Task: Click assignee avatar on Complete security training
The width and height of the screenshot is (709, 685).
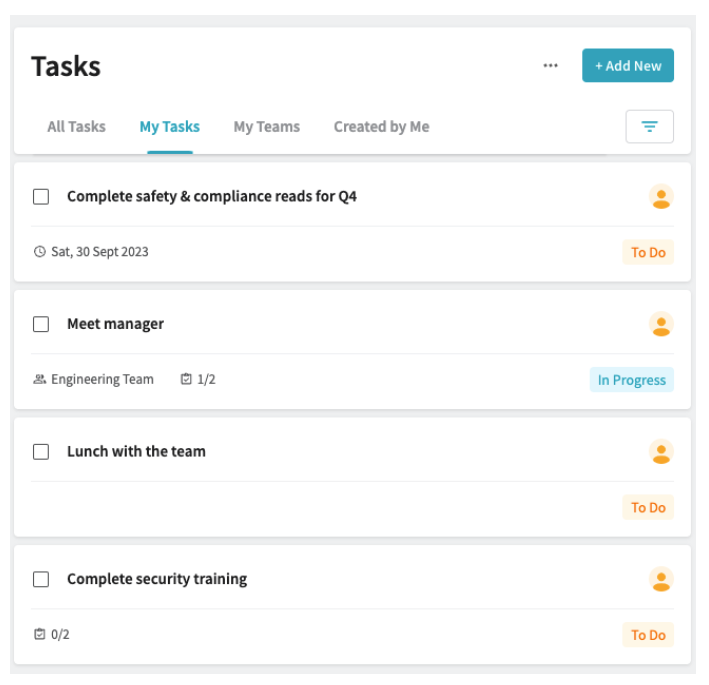Action: pos(661,579)
